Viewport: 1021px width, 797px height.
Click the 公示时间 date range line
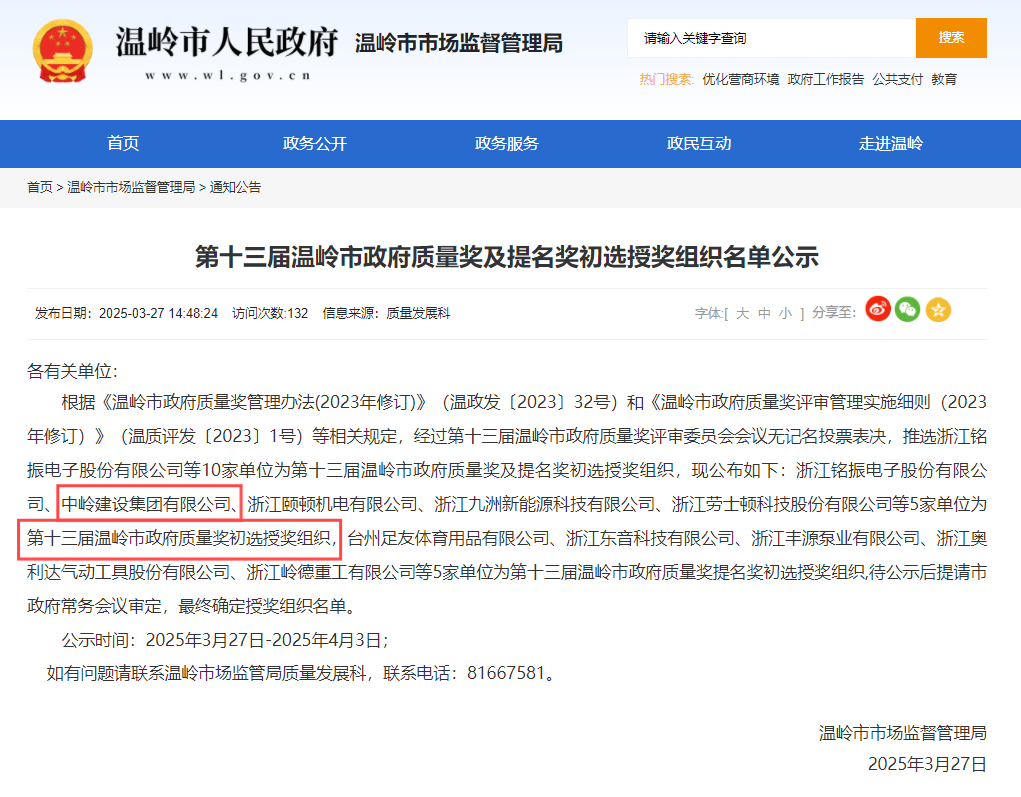(225, 640)
